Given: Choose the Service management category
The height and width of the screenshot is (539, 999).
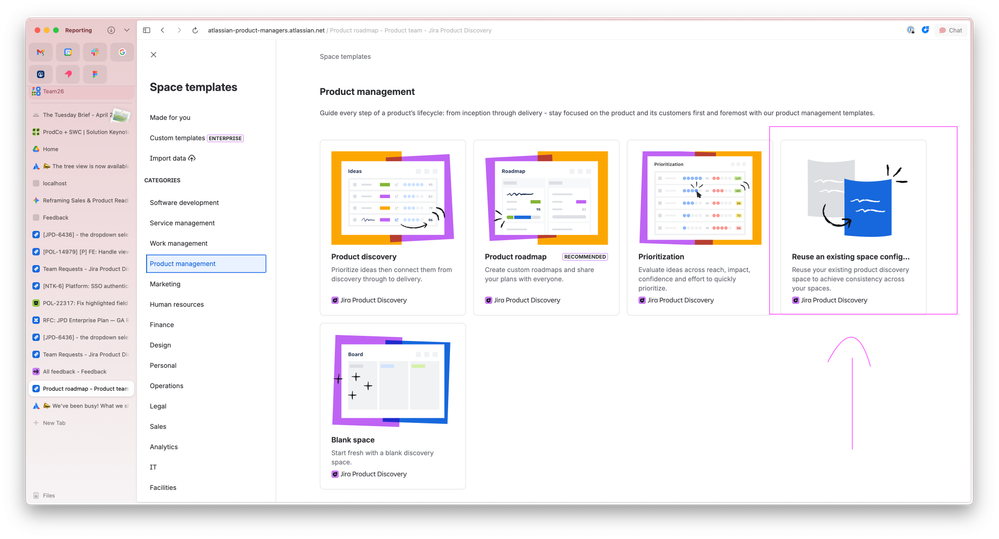Looking at the screenshot, I should (182, 223).
